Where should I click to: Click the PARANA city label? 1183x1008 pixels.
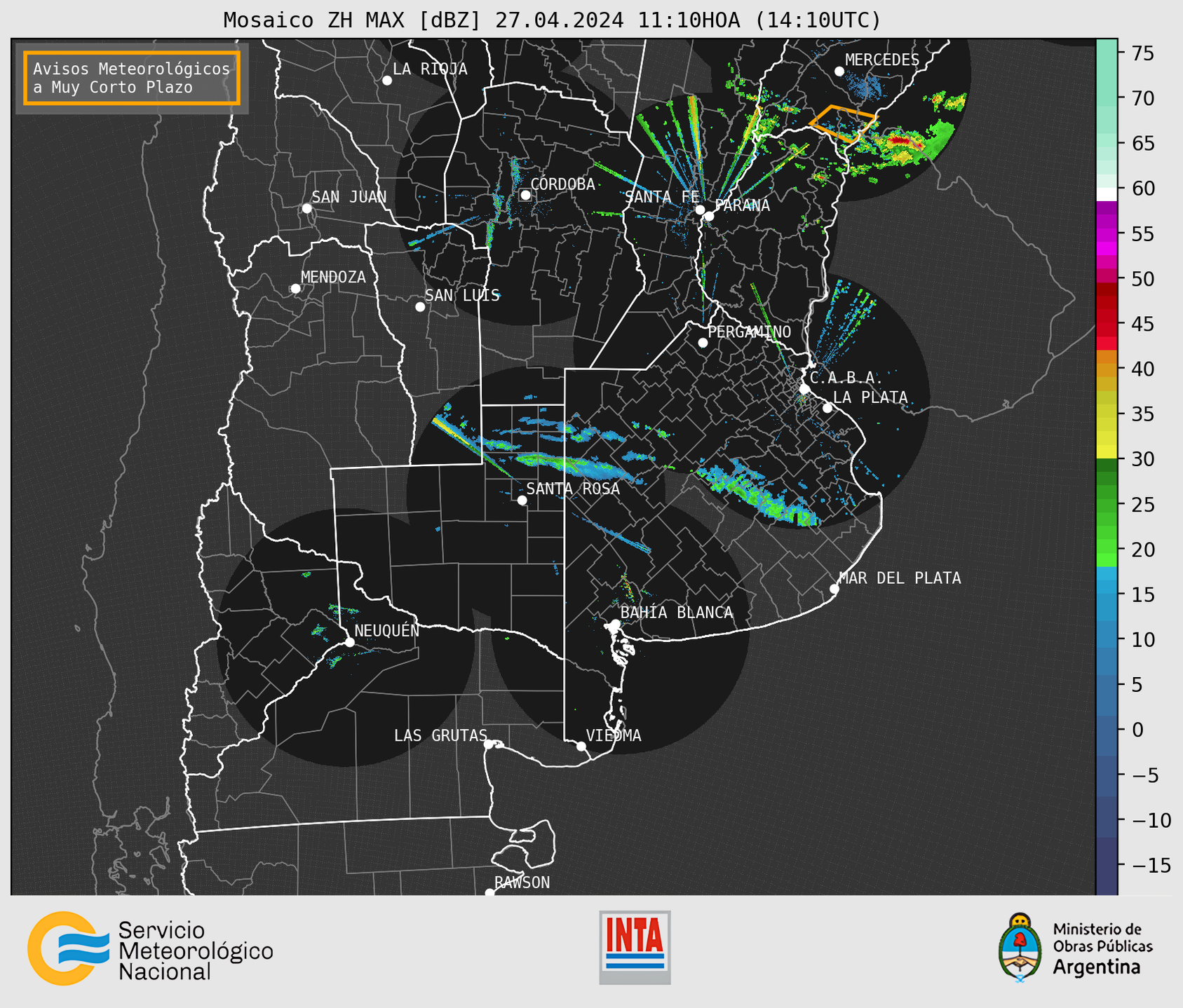[x=742, y=205]
